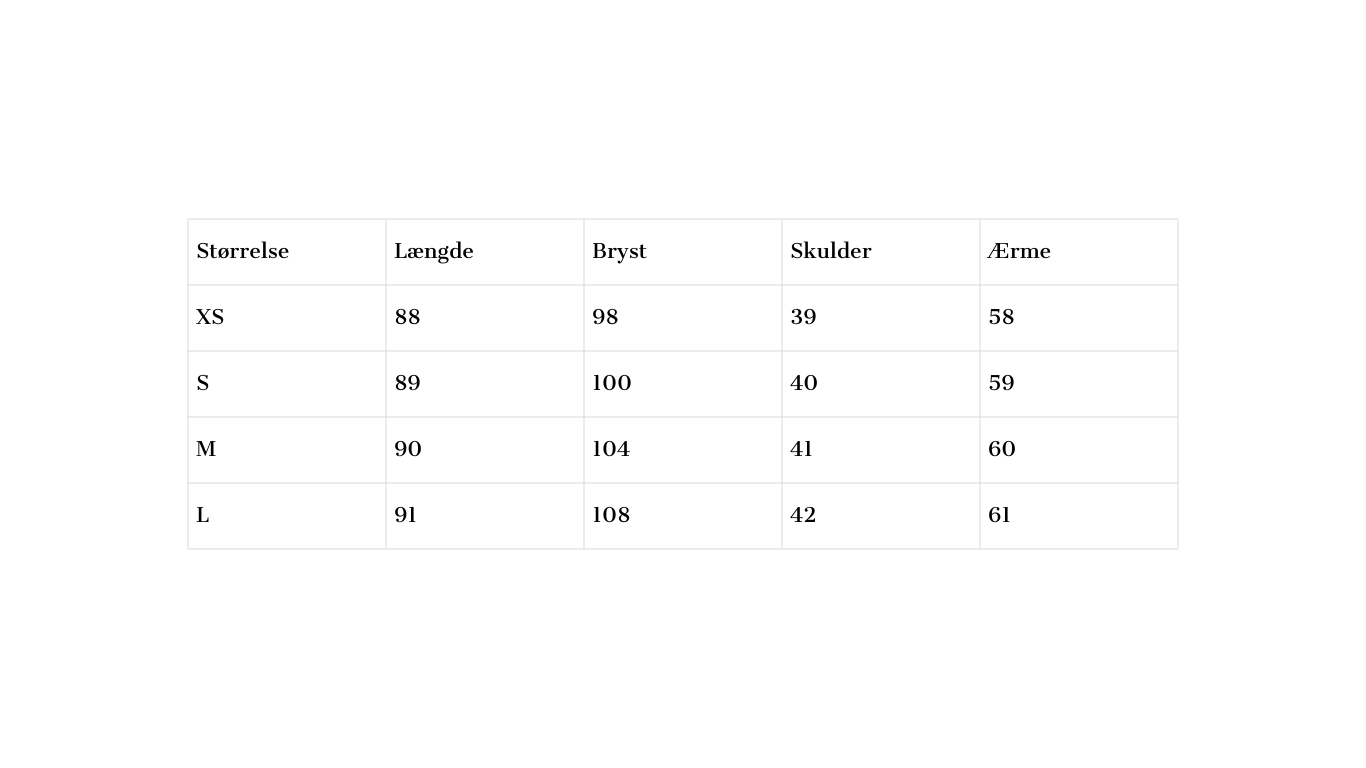Click the Bryst column header

coord(619,252)
